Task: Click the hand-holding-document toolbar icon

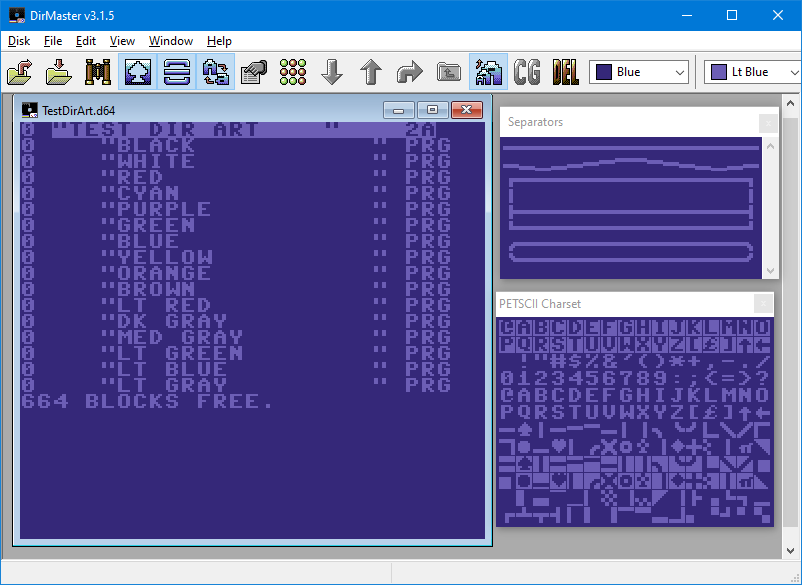Action: click(254, 72)
